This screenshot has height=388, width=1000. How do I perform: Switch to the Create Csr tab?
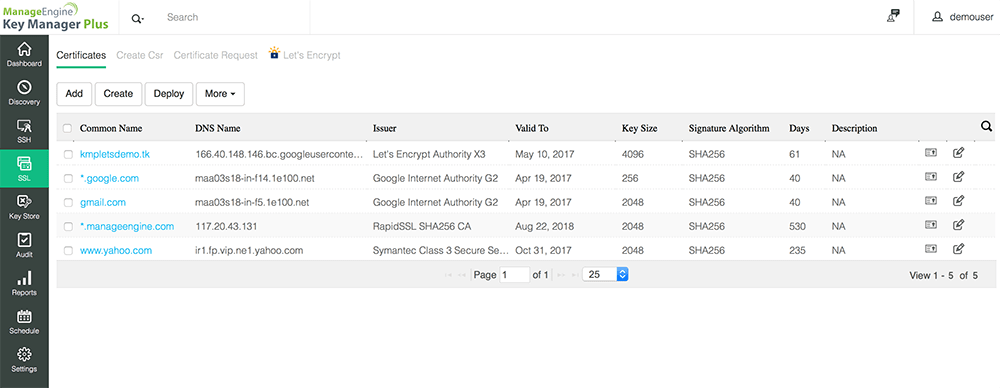tap(140, 56)
